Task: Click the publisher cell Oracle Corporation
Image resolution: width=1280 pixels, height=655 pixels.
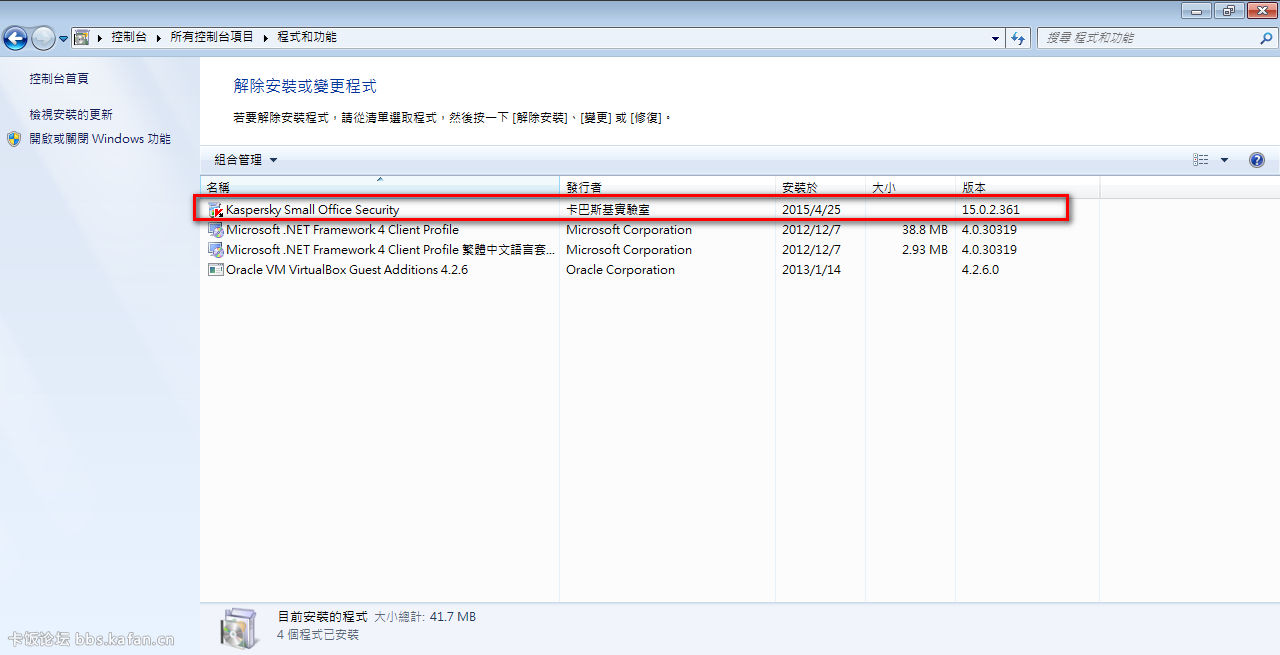Action: [x=621, y=270]
